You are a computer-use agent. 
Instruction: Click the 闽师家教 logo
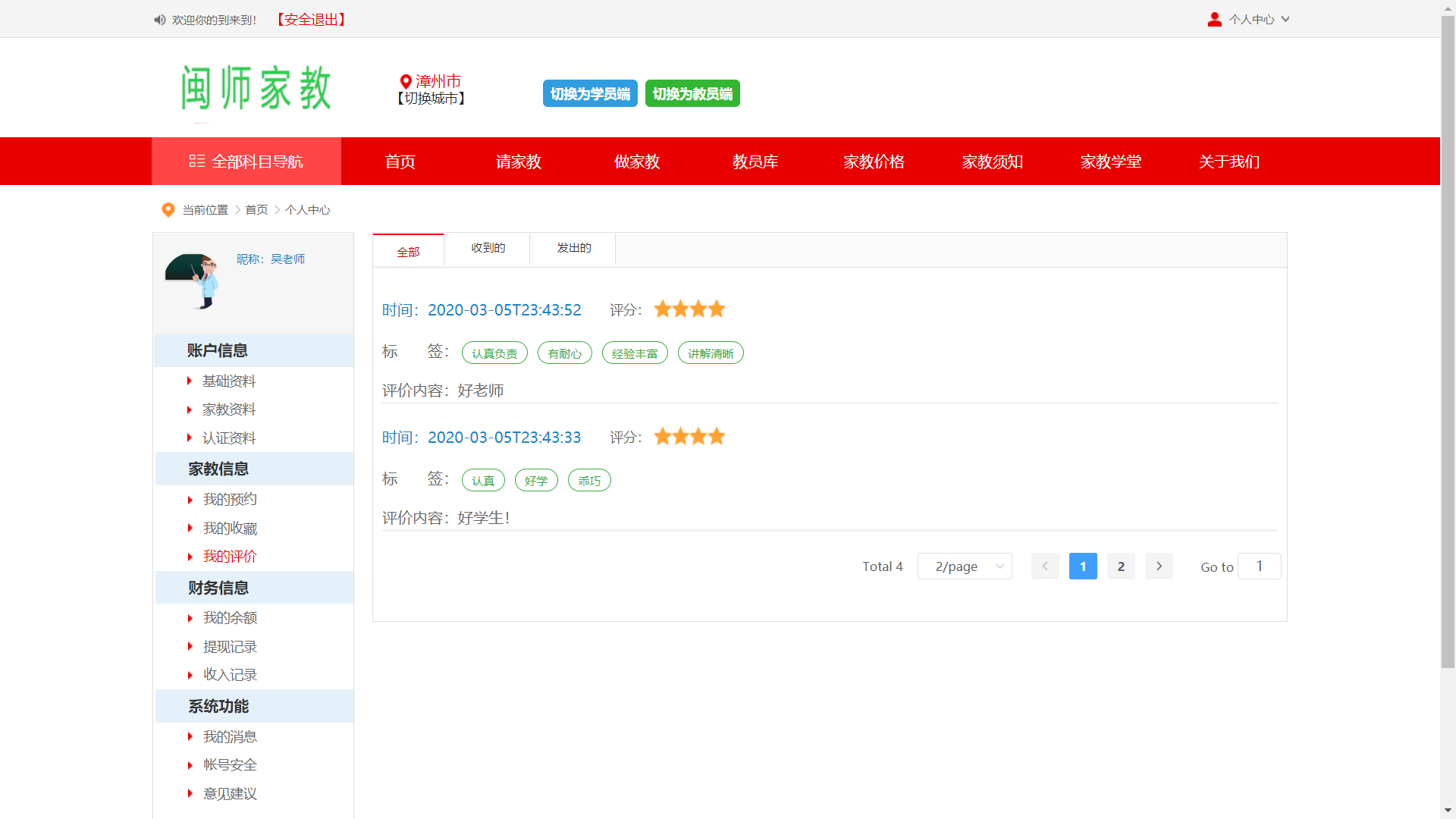click(256, 88)
